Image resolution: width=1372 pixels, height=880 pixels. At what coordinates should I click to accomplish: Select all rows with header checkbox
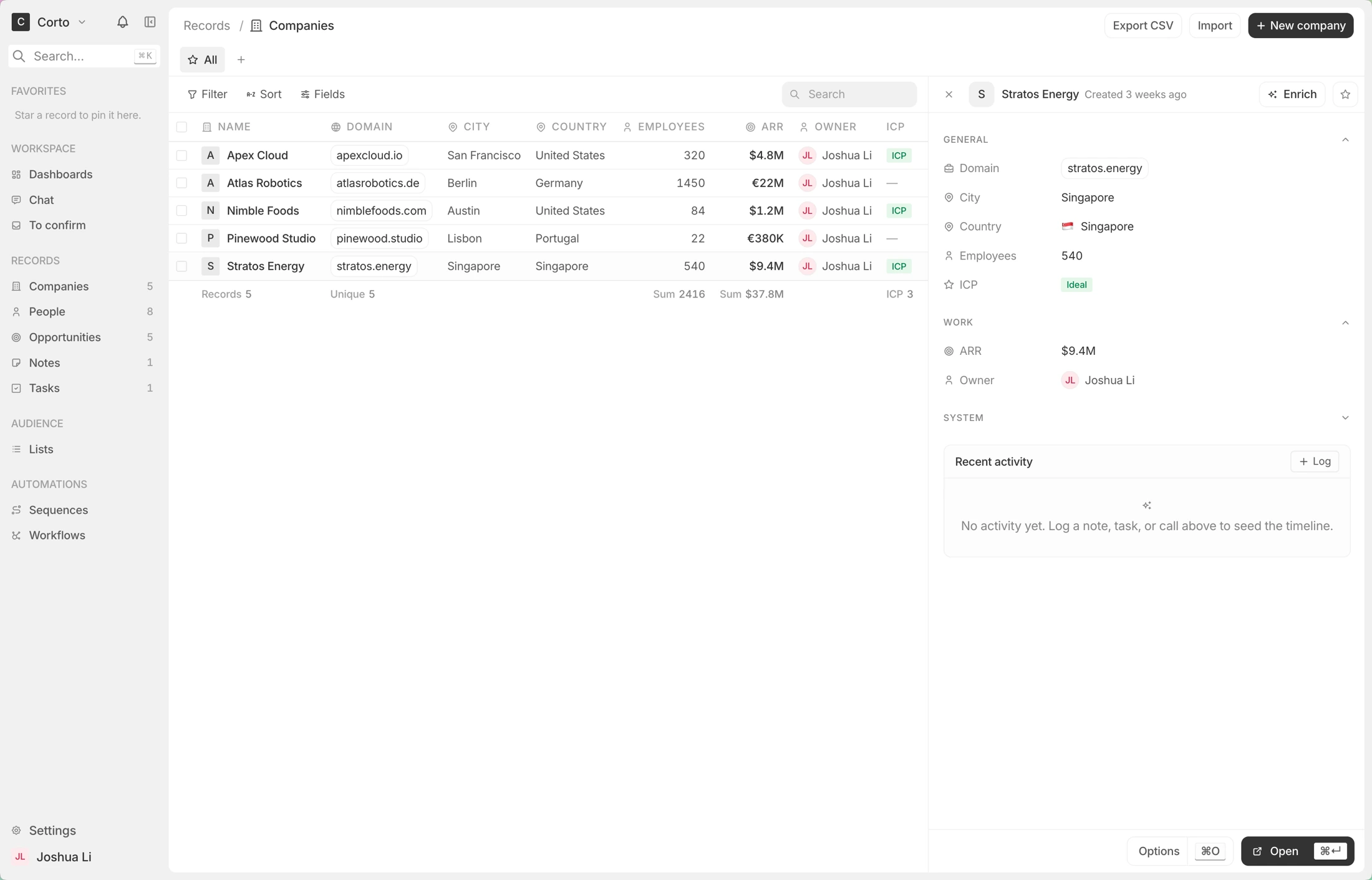[x=181, y=127]
